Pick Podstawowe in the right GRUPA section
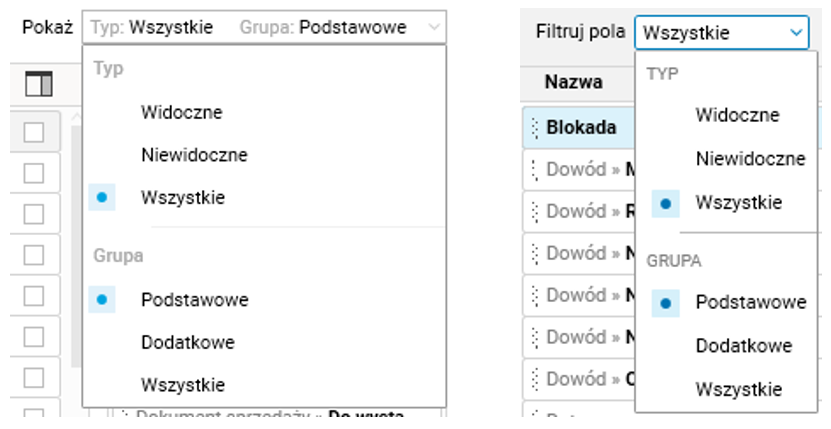The width and height of the screenshot is (831, 429). pyautogui.click(x=750, y=302)
